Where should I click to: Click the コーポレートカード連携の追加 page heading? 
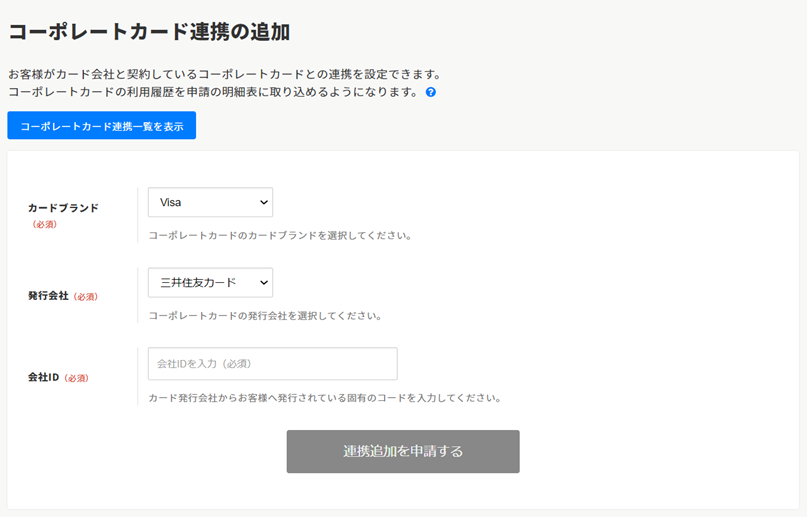click(x=149, y=32)
